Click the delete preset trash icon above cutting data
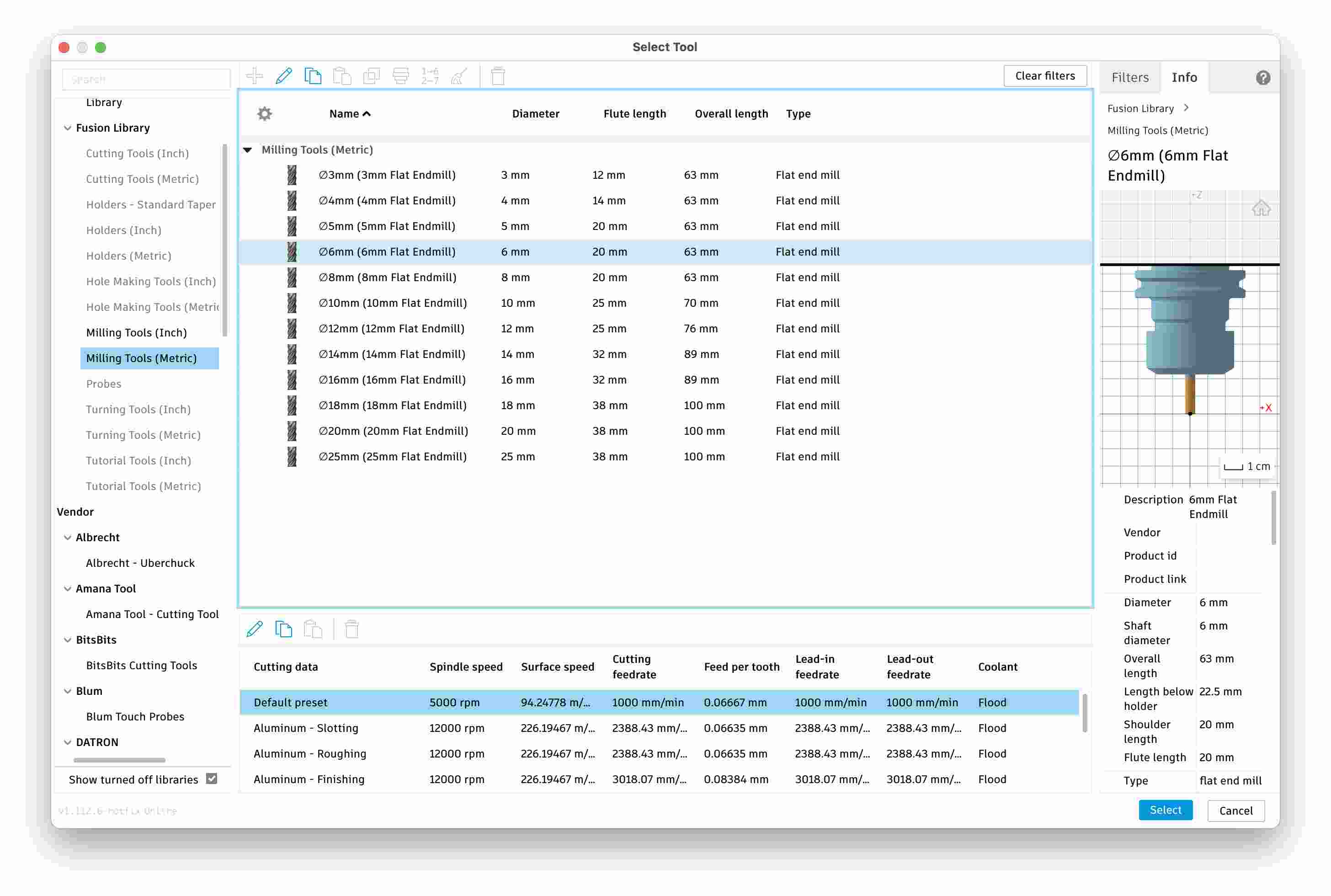1331x896 pixels. point(352,629)
